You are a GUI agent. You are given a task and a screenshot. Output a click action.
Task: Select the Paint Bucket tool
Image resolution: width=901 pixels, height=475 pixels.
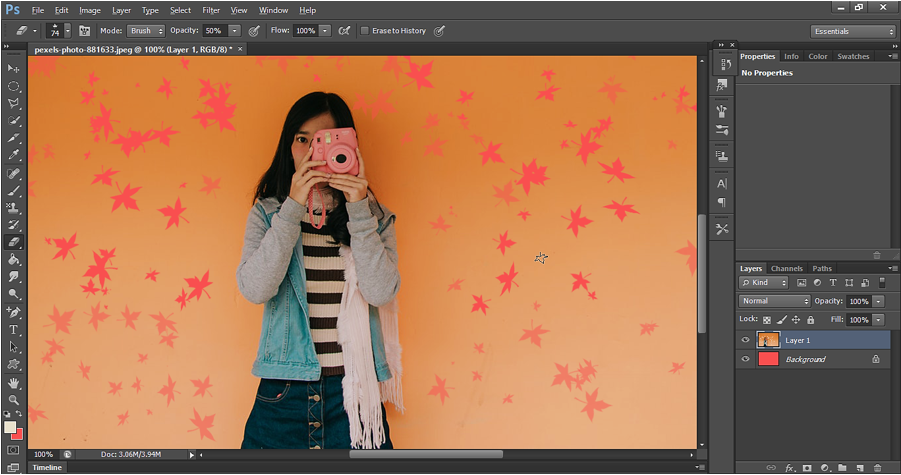13,260
